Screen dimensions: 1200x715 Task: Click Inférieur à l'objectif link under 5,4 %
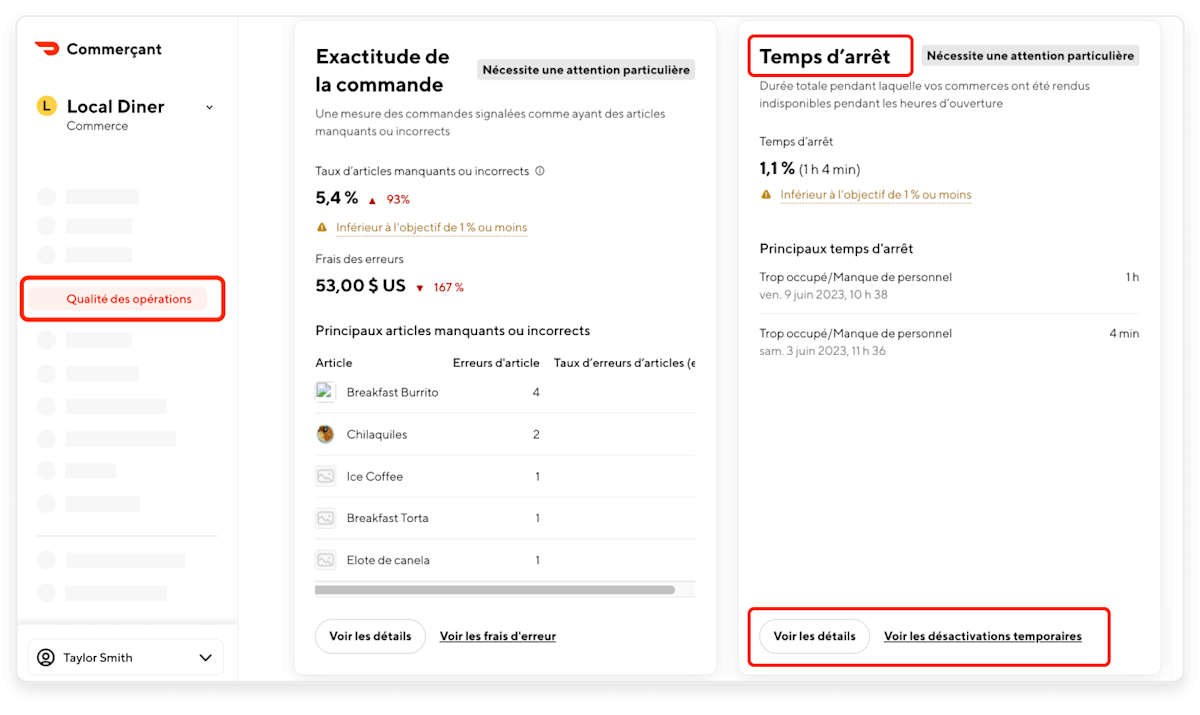pos(431,228)
